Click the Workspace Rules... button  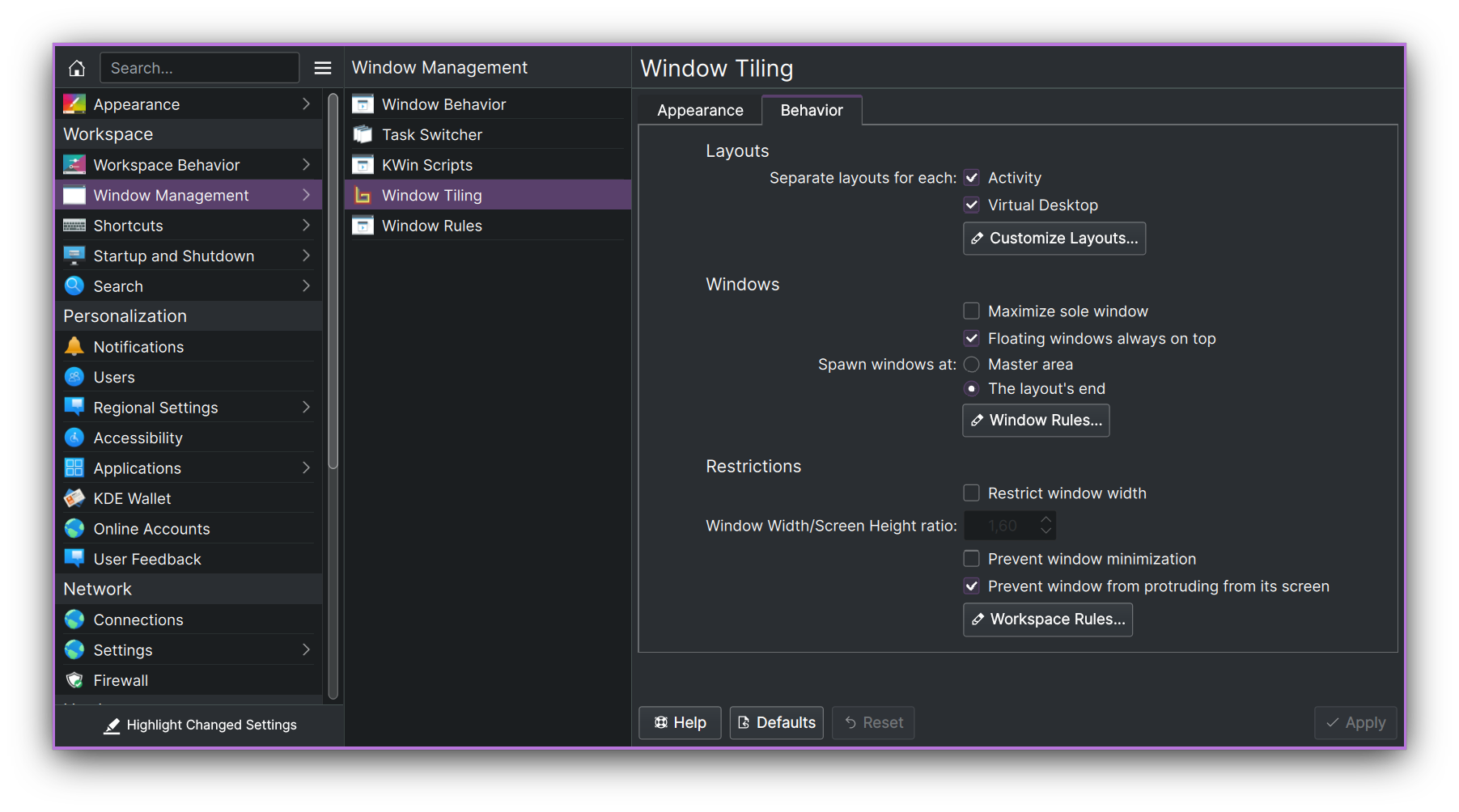(1048, 620)
